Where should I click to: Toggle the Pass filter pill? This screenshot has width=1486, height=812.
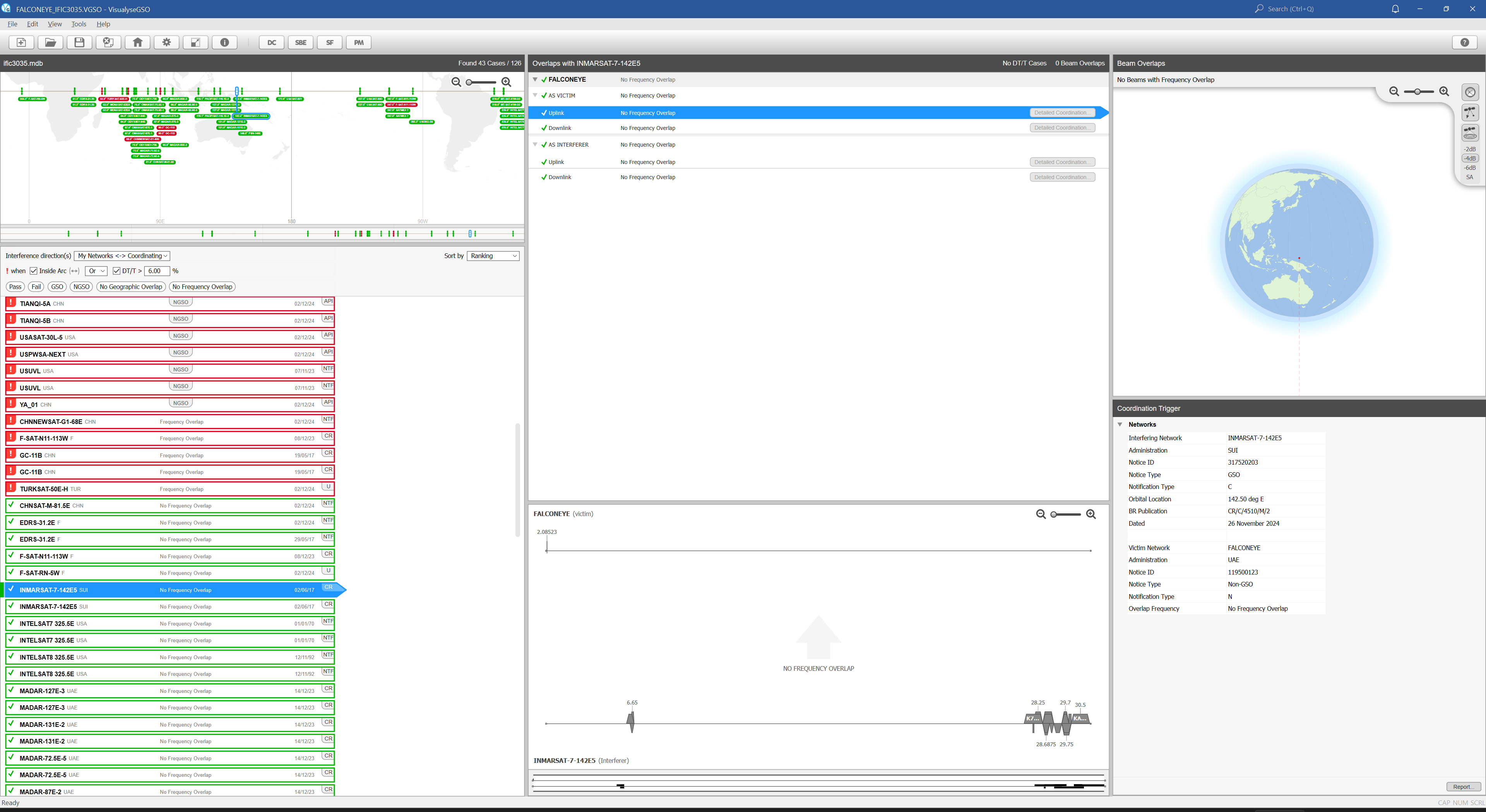tap(15, 287)
